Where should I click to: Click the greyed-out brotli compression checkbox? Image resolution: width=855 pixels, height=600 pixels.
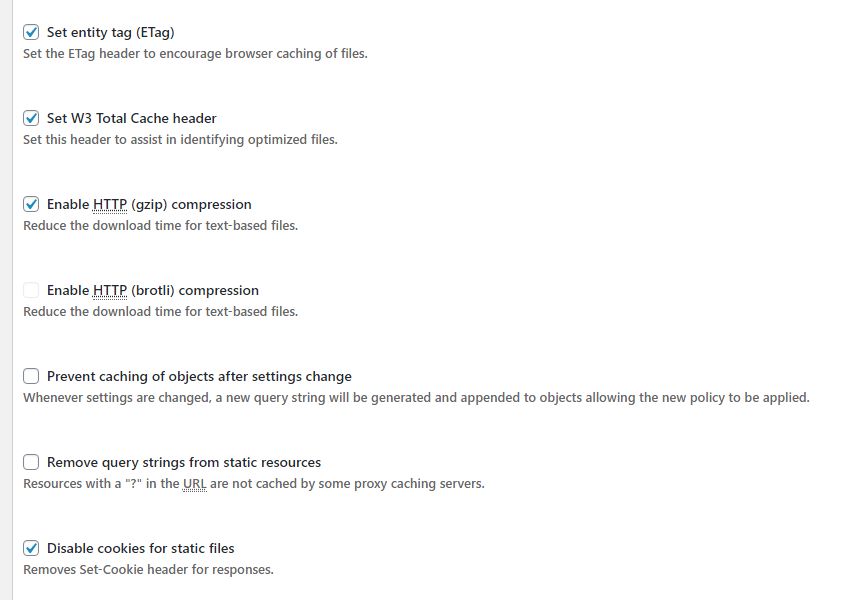(31, 290)
